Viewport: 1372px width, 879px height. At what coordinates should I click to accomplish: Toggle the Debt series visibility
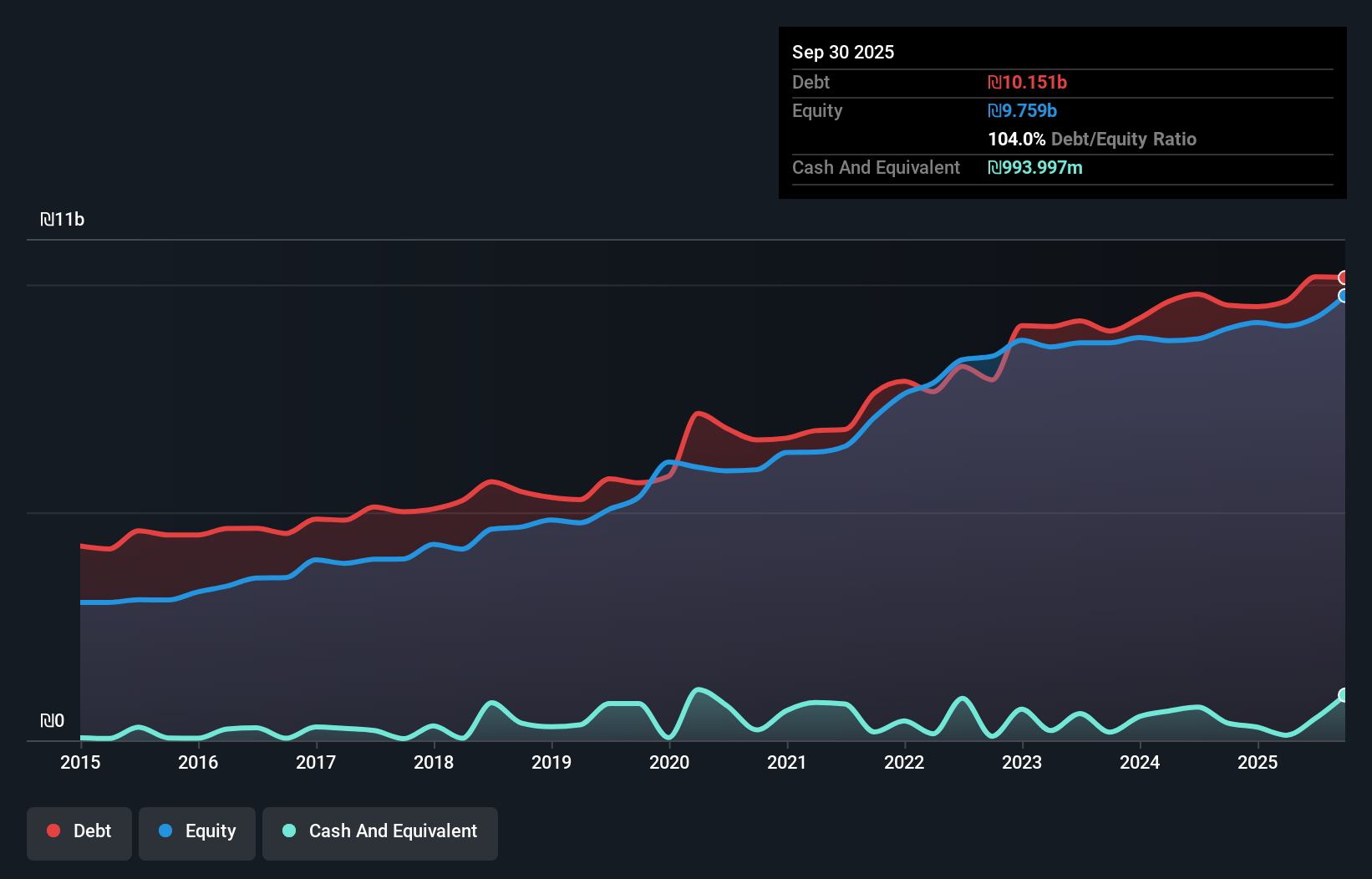click(79, 831)
